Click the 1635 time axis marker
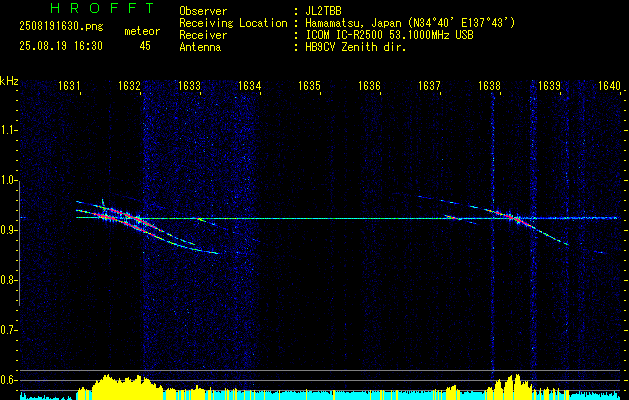 (309, 85)
